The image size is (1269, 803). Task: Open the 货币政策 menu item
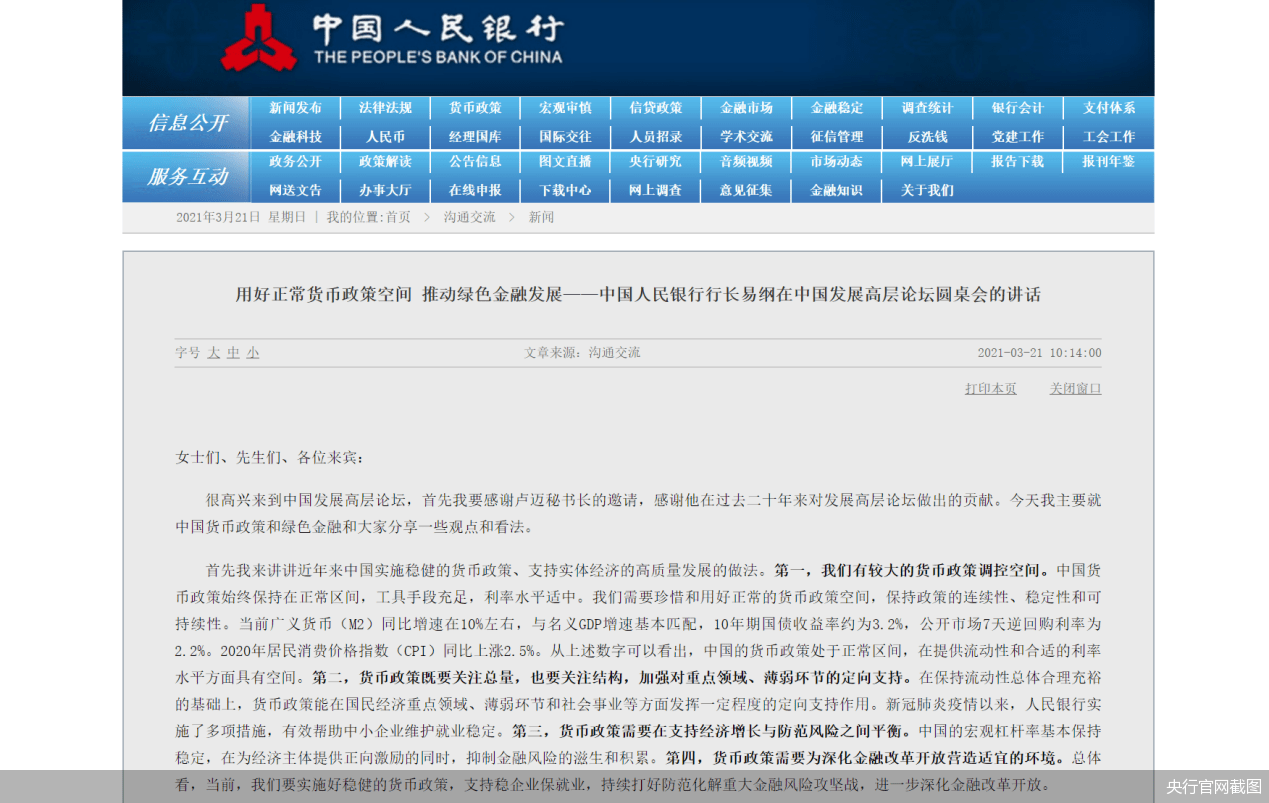pos(475,108)
